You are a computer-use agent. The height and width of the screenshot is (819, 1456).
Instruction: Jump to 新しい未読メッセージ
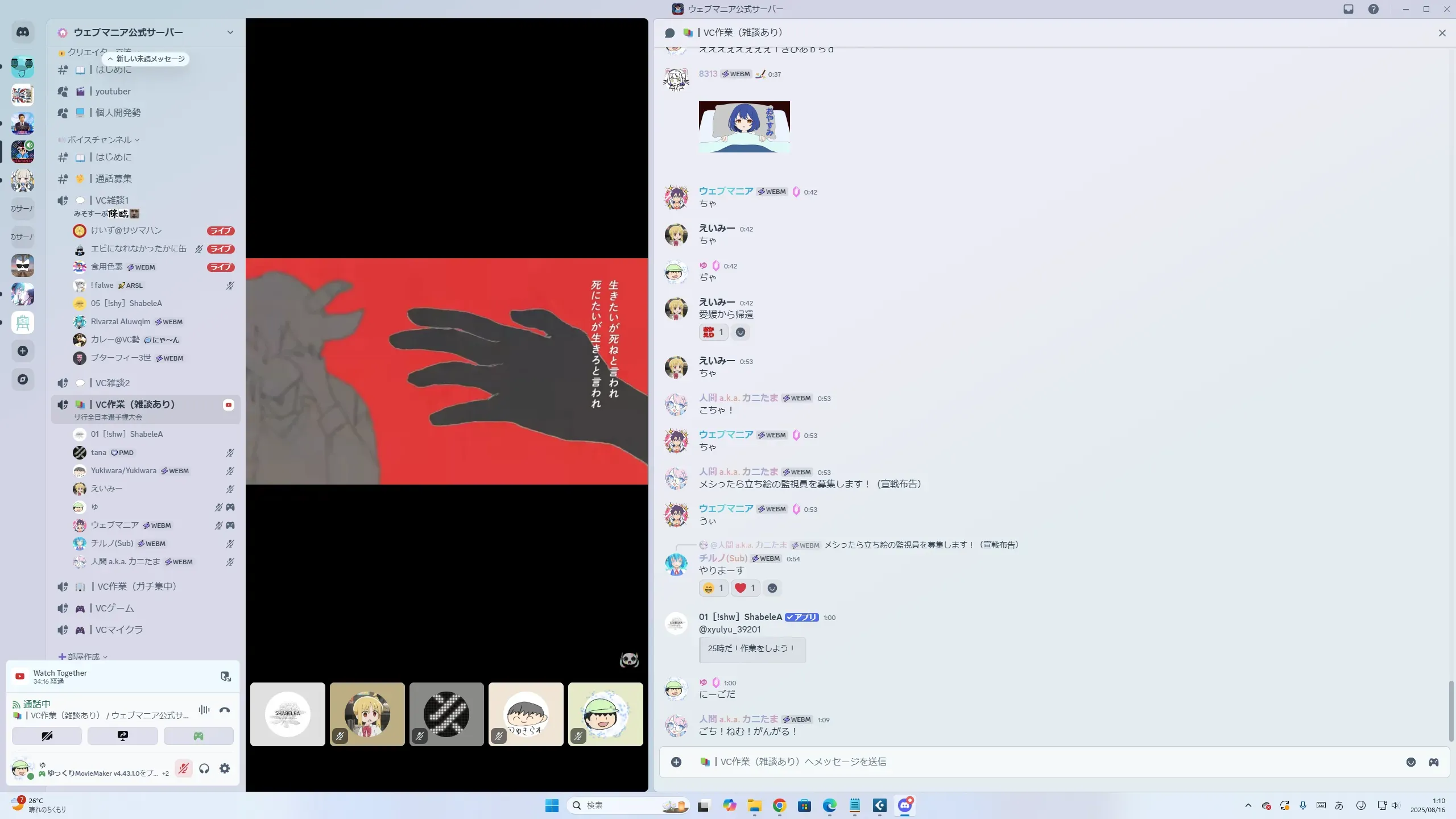147,59
